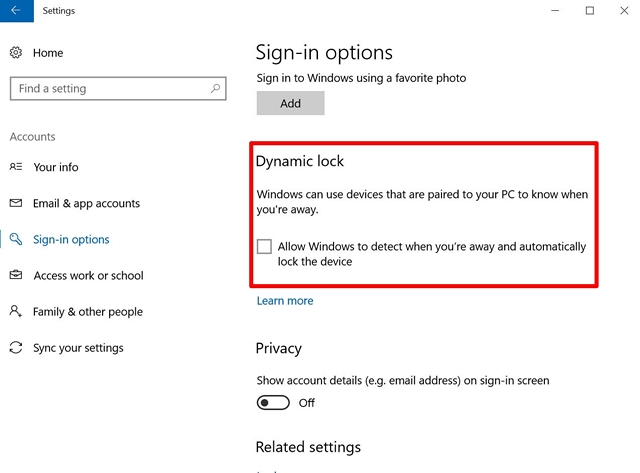This screenshot has height=473, width=640.
Task: Close the Settings window
Action: click(x=624, y=11)
